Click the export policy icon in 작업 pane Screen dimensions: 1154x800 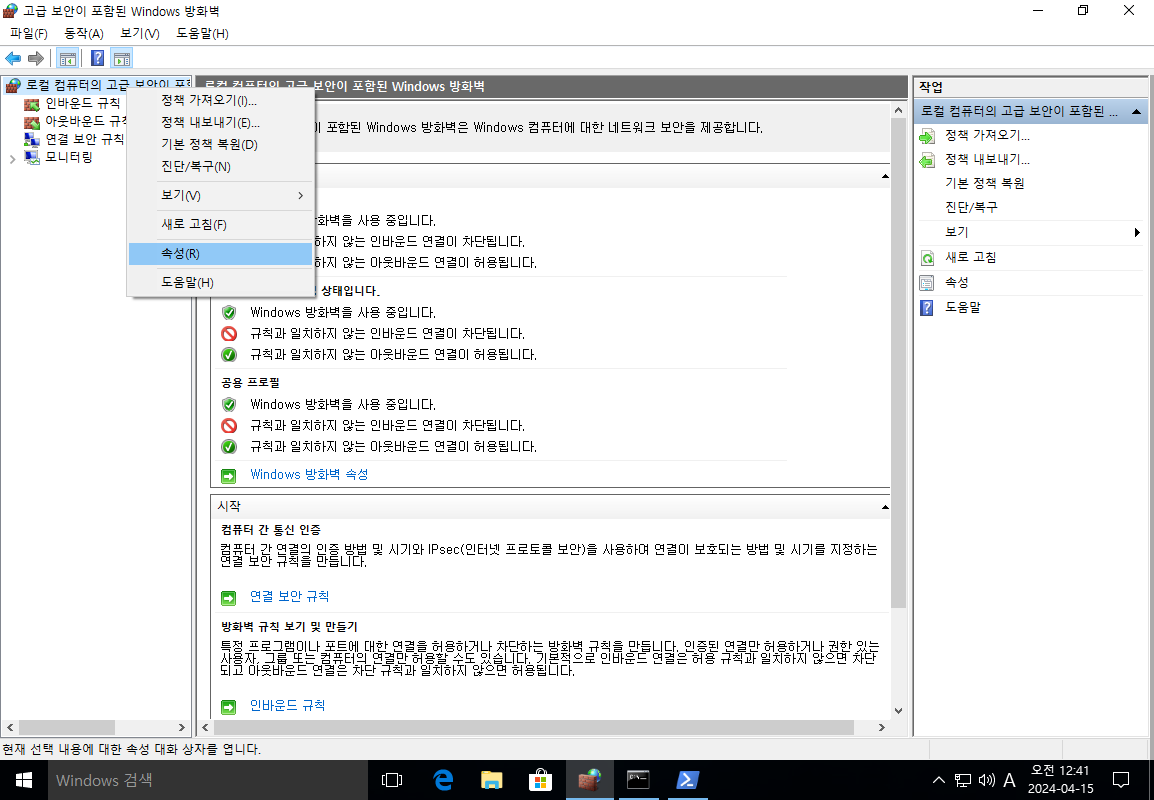click(927, 160)
